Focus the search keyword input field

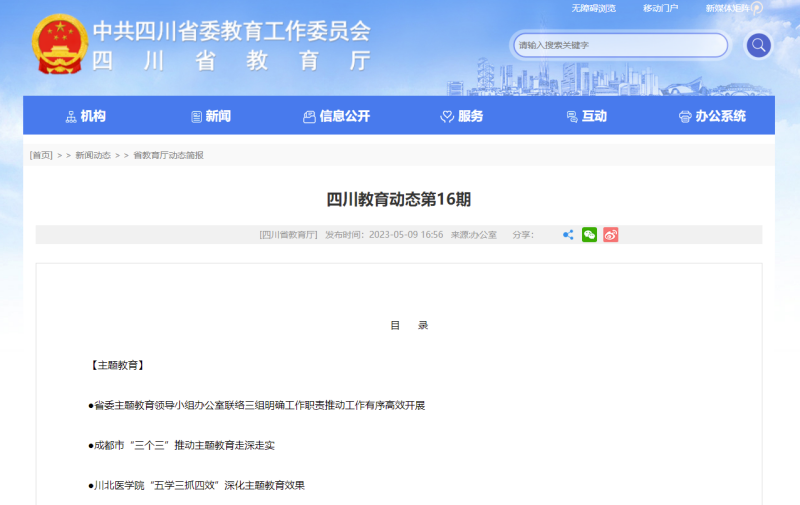621,45
